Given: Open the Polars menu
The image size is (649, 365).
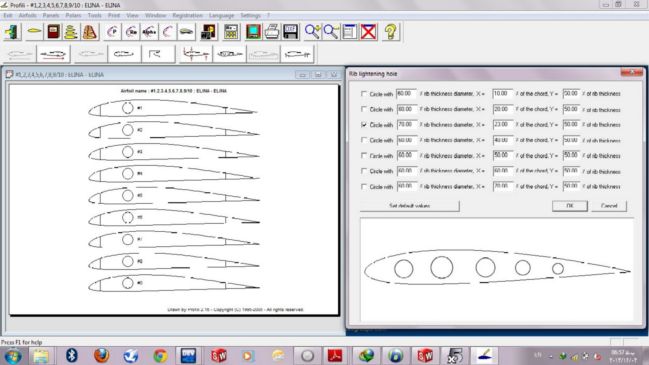Looking at the screenshot, I should (73, 15).
